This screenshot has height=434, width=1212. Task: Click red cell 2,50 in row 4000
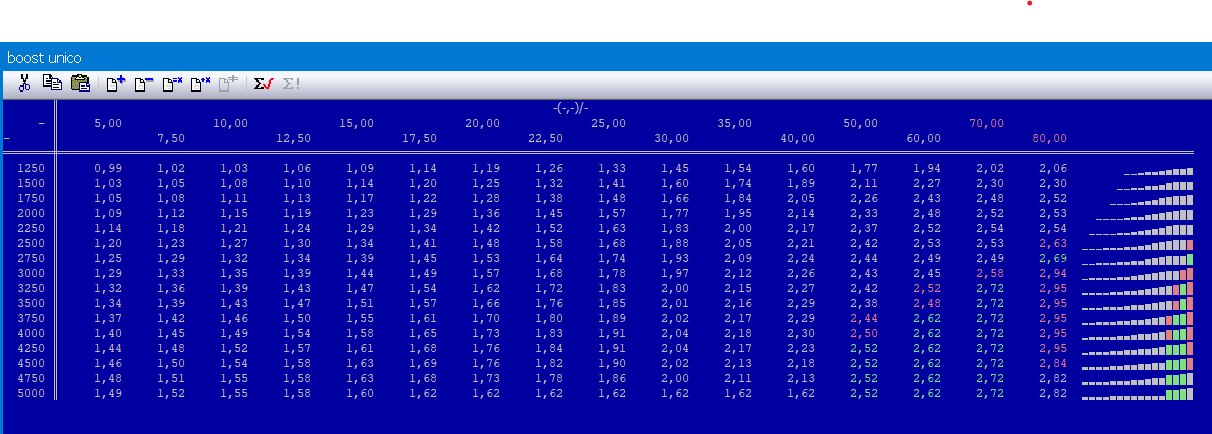[x=864, y=333]
